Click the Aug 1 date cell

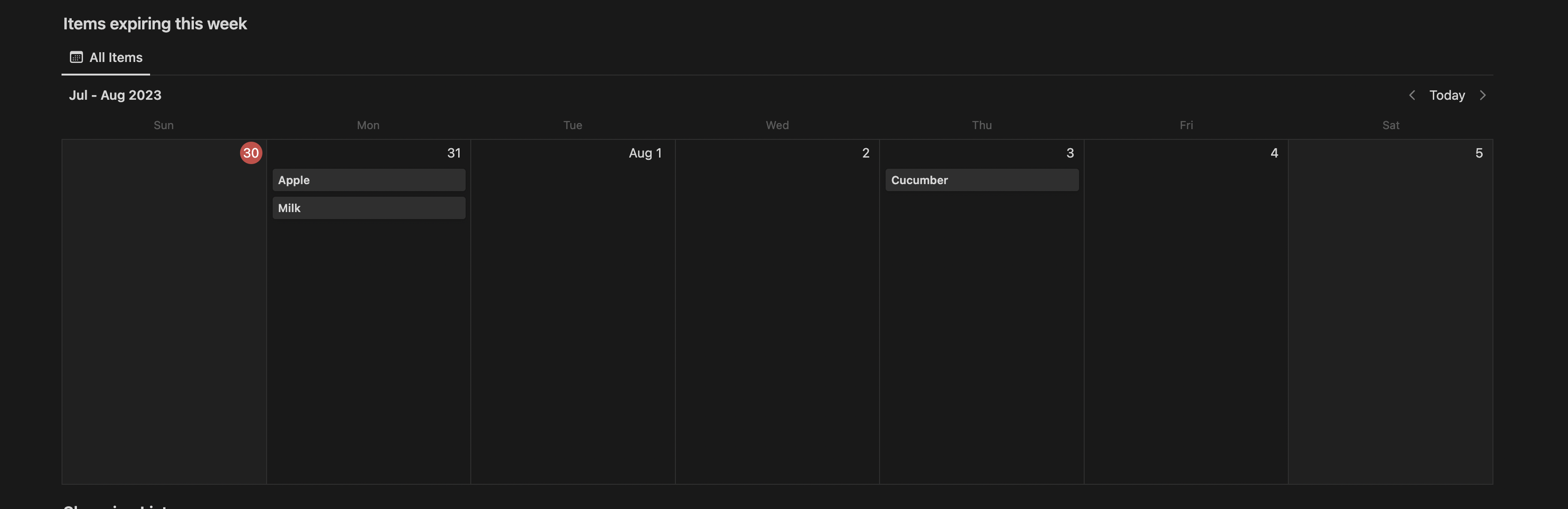pos(645,153)
